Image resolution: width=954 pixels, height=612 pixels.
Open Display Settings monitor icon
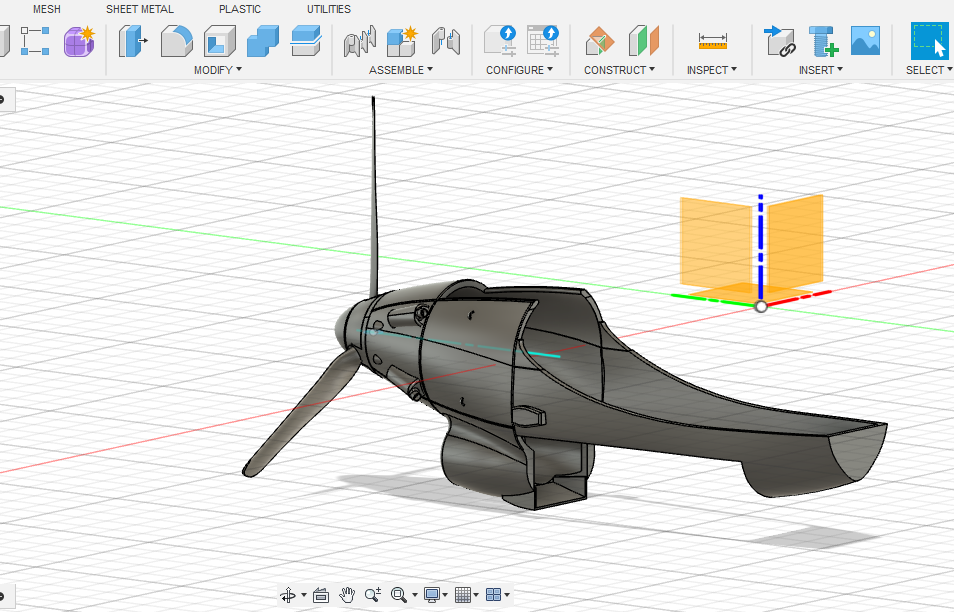[x=432, y=594]
